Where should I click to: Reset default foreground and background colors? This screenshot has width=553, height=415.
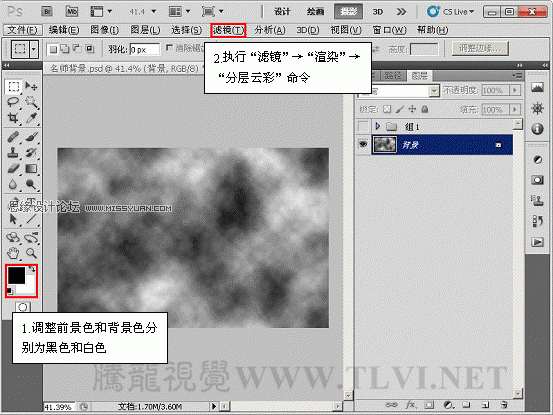coord(10,291)
